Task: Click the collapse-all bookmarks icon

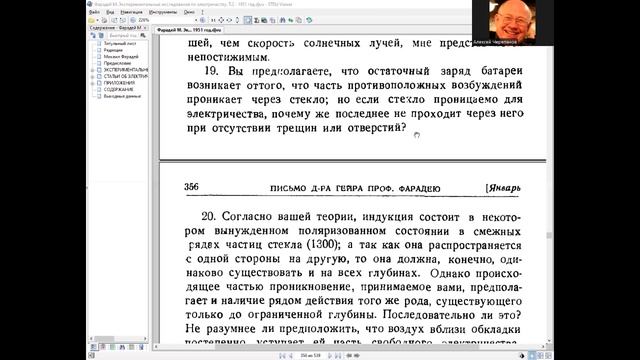Action: (x=101, y=36)
